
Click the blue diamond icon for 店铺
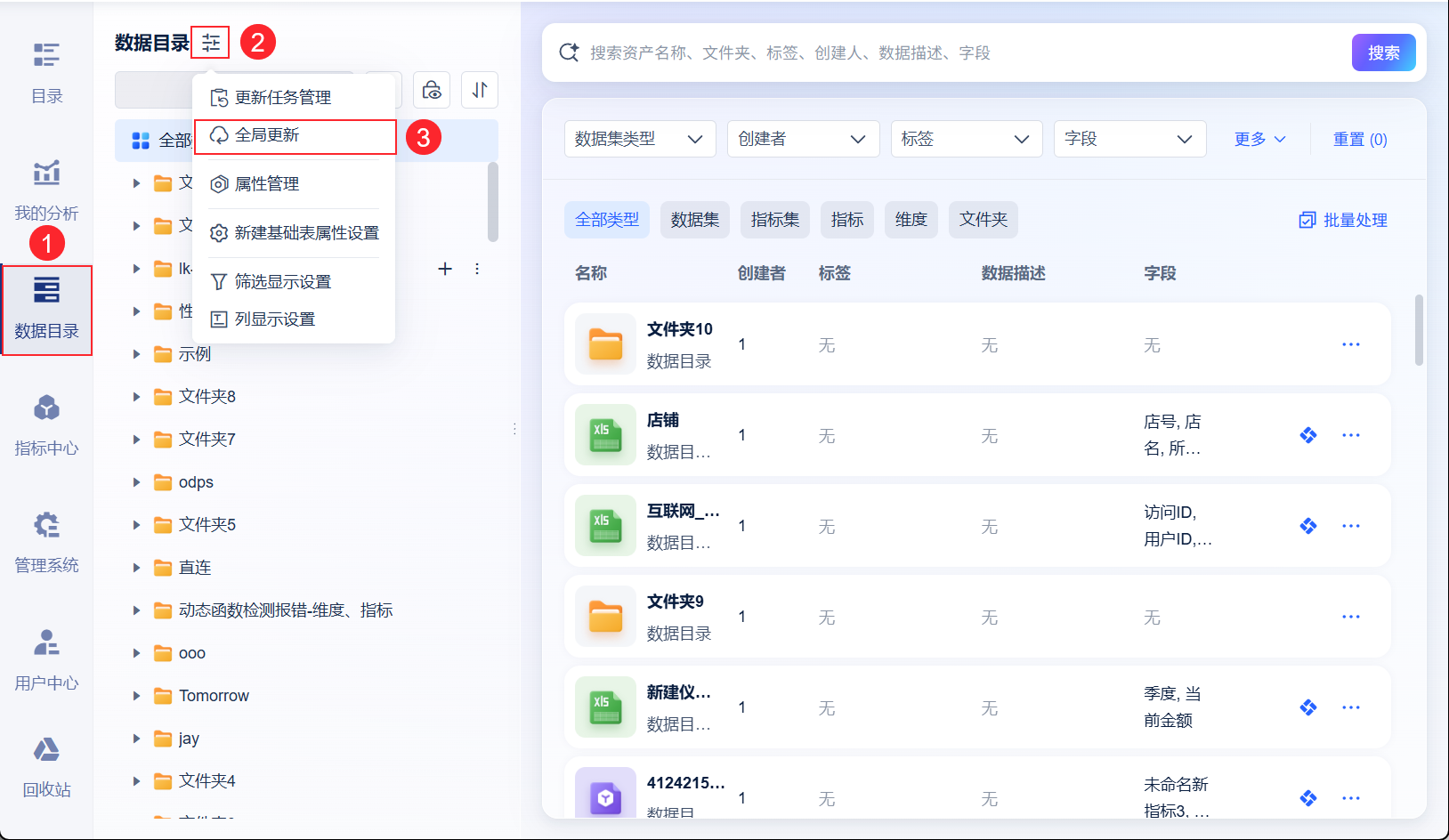(1308, 435)
